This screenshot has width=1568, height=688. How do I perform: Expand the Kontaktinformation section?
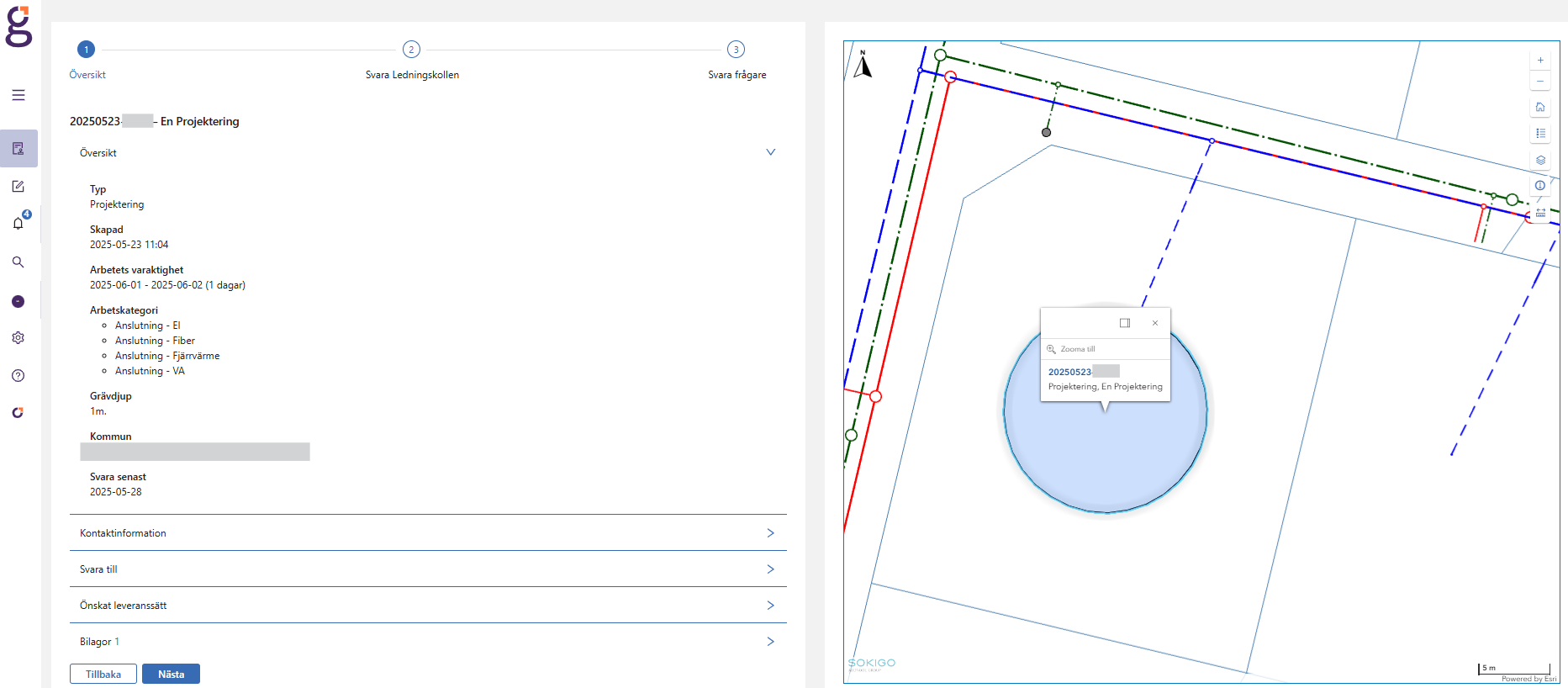[770, 533]
